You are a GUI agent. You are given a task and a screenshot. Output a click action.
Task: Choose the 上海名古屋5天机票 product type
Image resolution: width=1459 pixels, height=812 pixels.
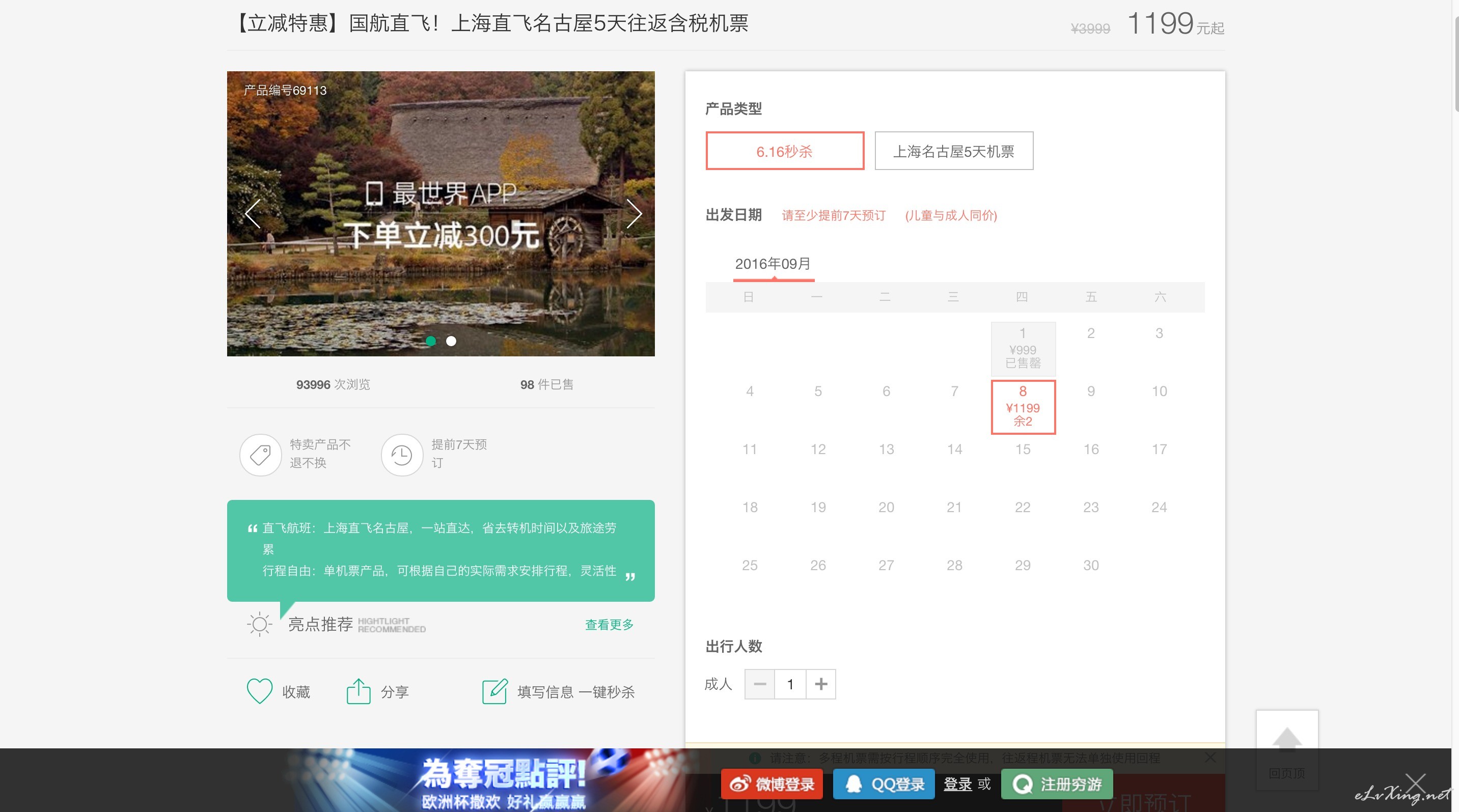(x=954, y=151)
